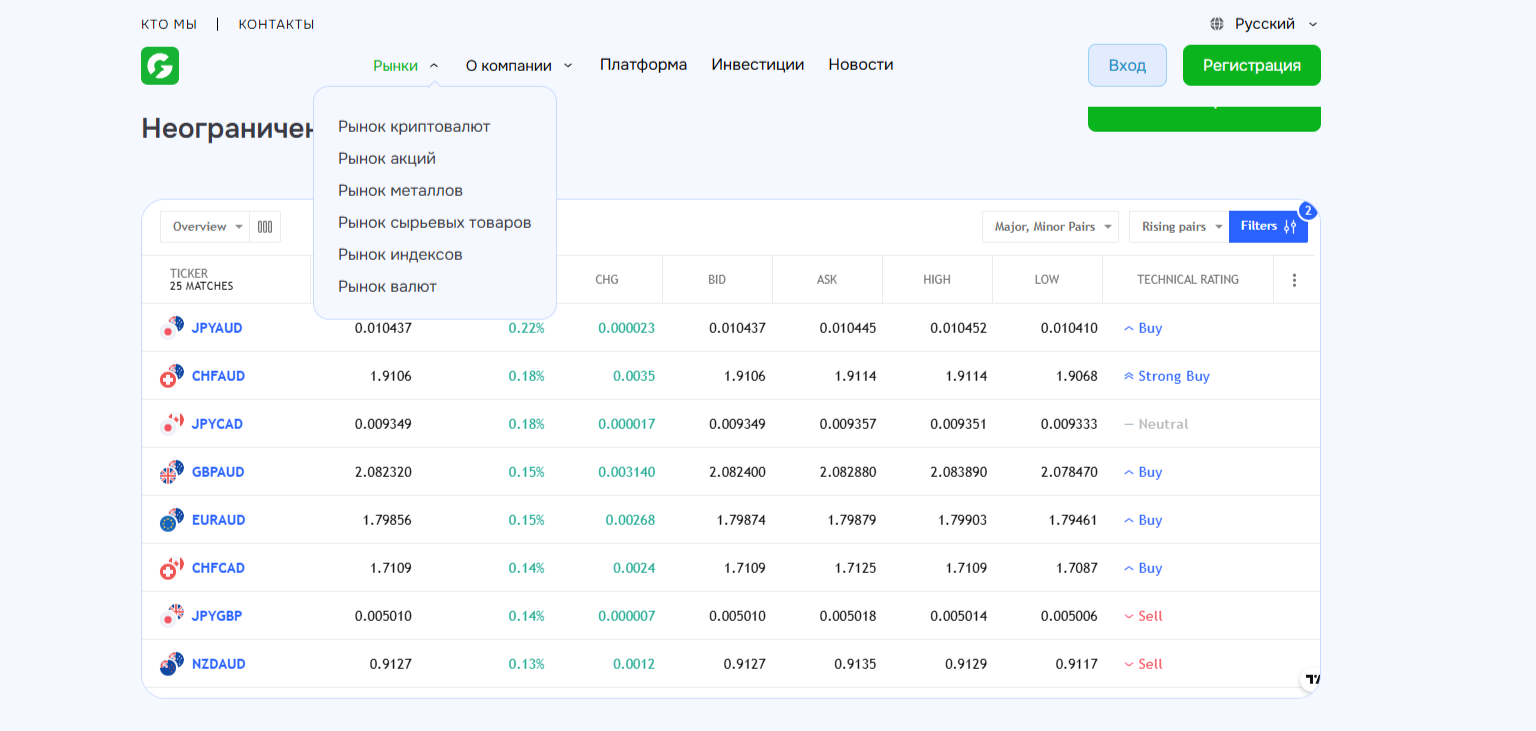Open the Инвестиции page
The image size is (1536, 731).
coord(758,65)
